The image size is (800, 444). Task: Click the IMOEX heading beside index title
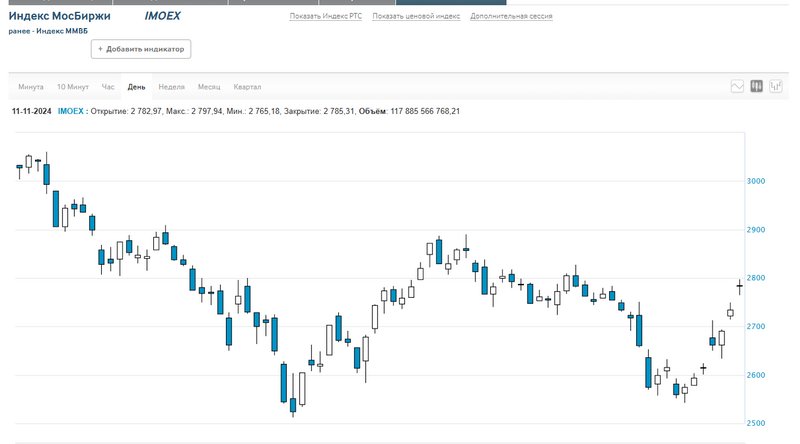tap(162, 17)
